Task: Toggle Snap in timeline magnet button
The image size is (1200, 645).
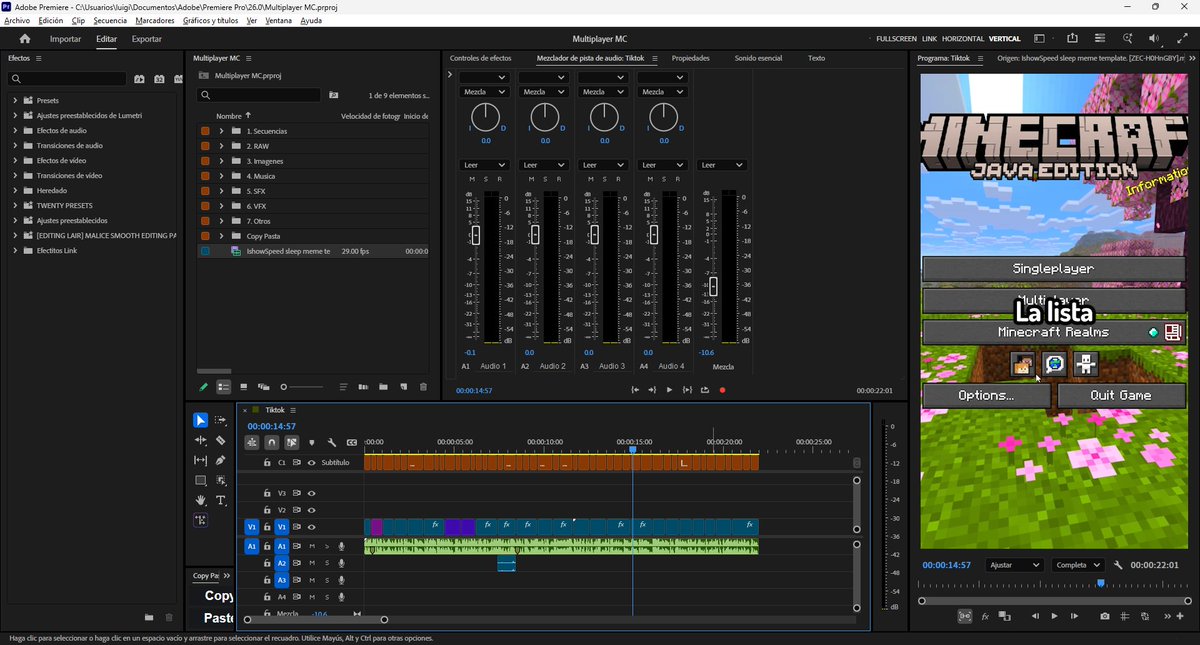Action: point(271,442)
